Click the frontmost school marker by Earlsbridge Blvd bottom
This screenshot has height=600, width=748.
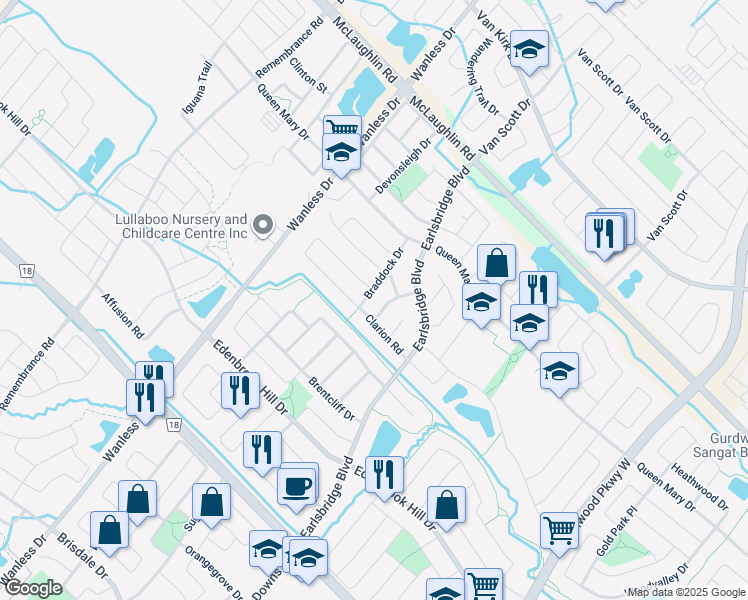pos(308,559)
